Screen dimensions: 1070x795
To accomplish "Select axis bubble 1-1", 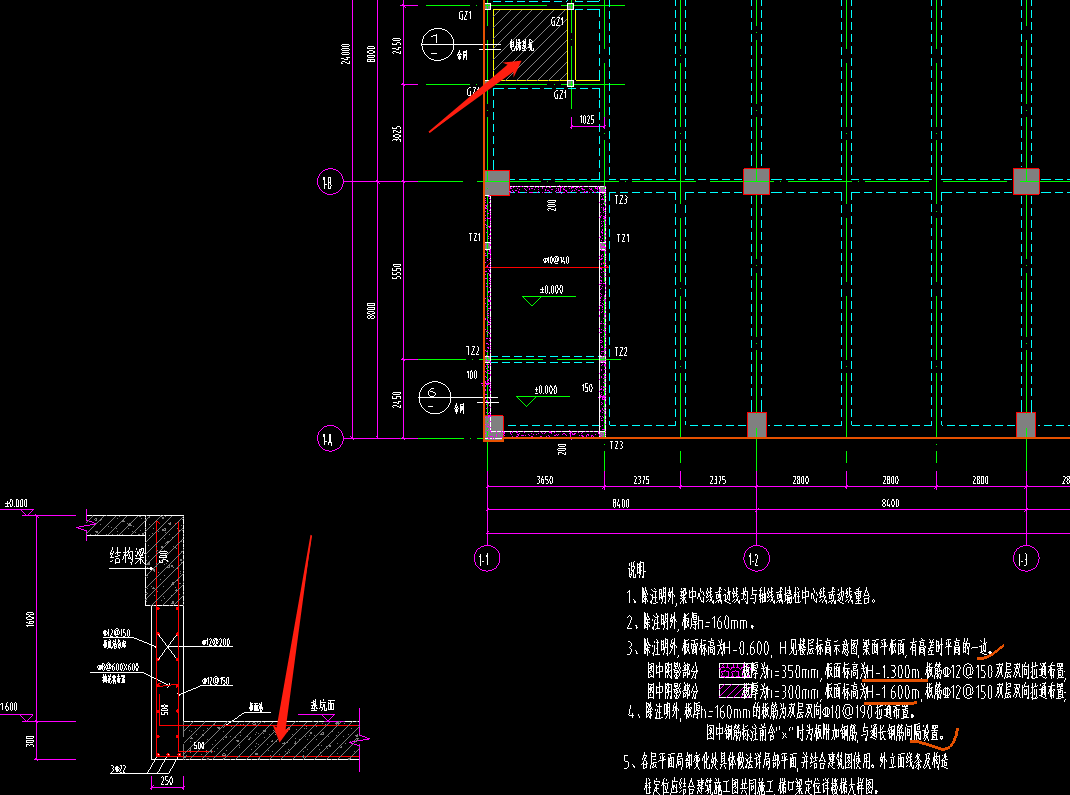I will 487,560.
